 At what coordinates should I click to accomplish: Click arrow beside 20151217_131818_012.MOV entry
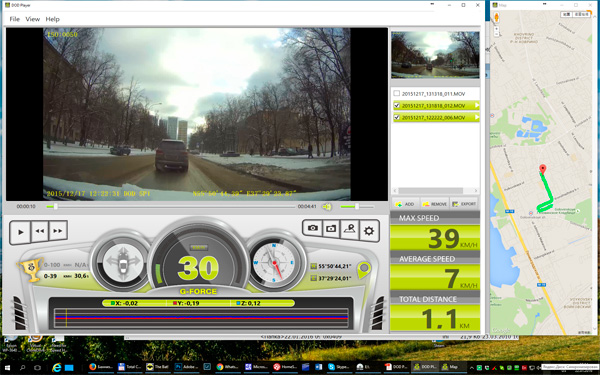(x=476, y=105)
